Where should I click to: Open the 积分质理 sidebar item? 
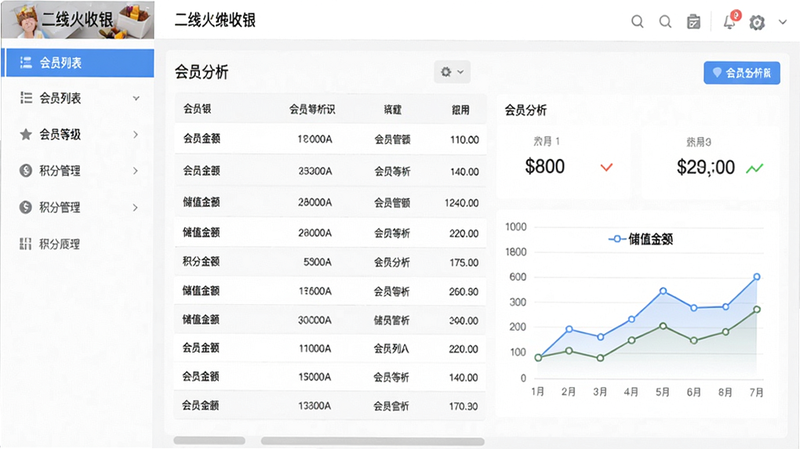coord(79,244)
